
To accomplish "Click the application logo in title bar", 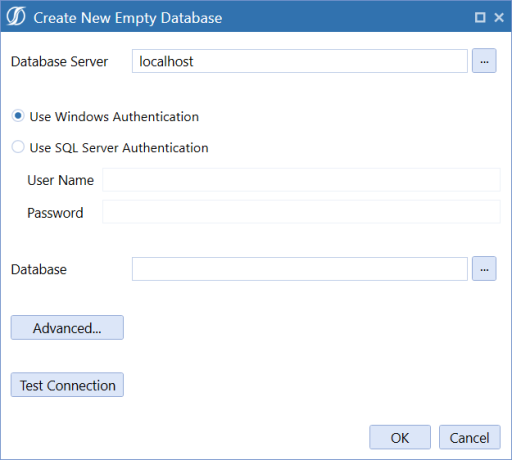I will [16, 16].
